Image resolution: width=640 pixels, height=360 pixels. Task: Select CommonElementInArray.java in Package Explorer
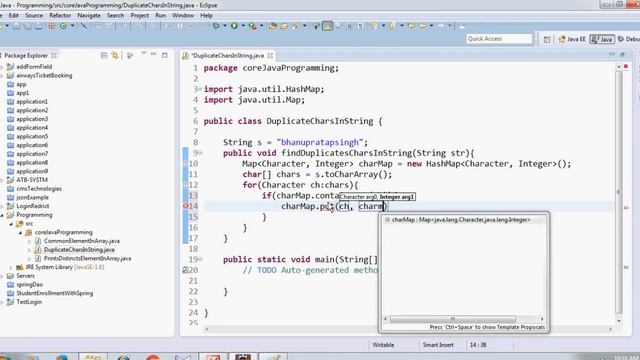tap(82, 241)
